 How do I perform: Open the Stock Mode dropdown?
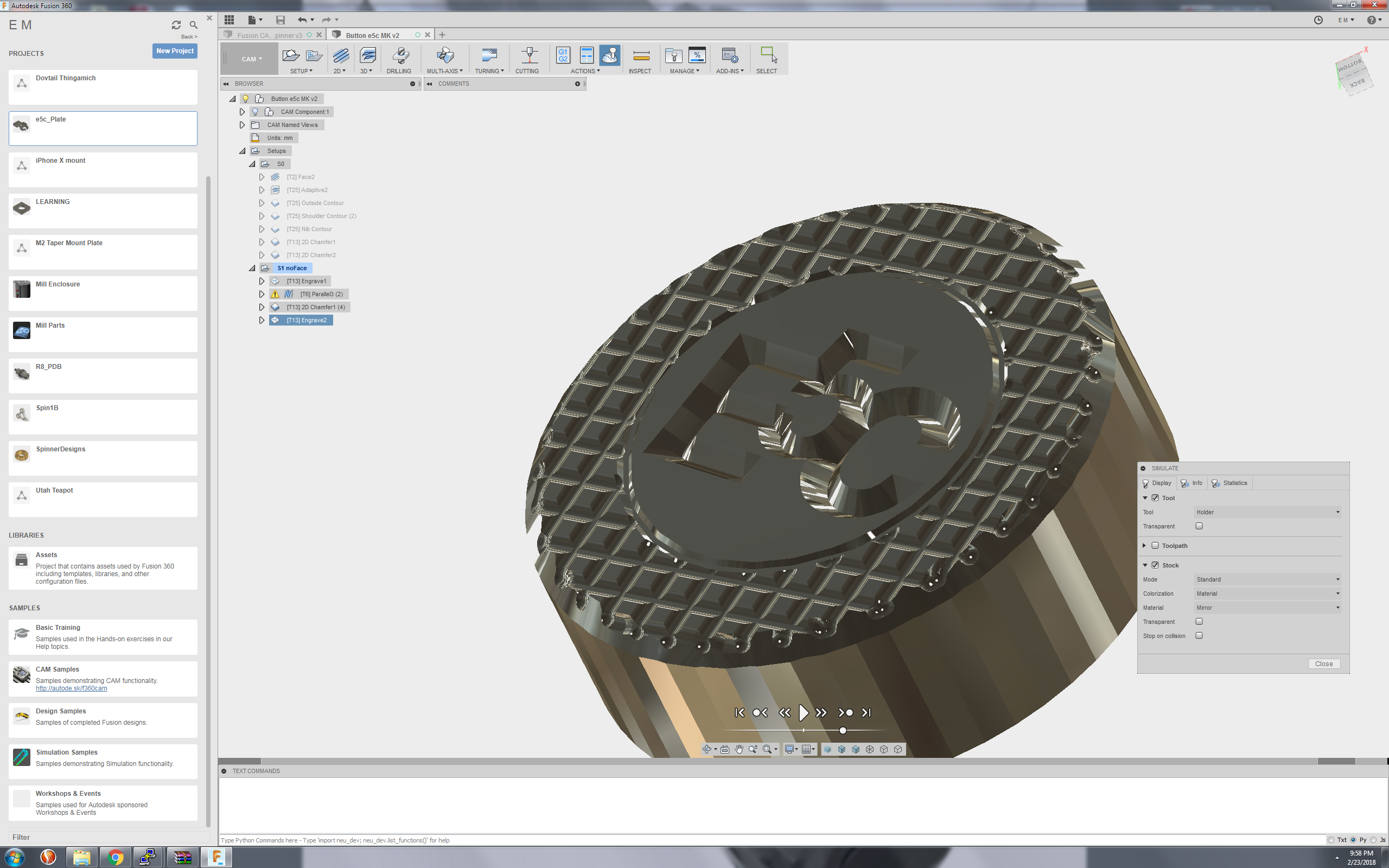(x=1267, y=579)
